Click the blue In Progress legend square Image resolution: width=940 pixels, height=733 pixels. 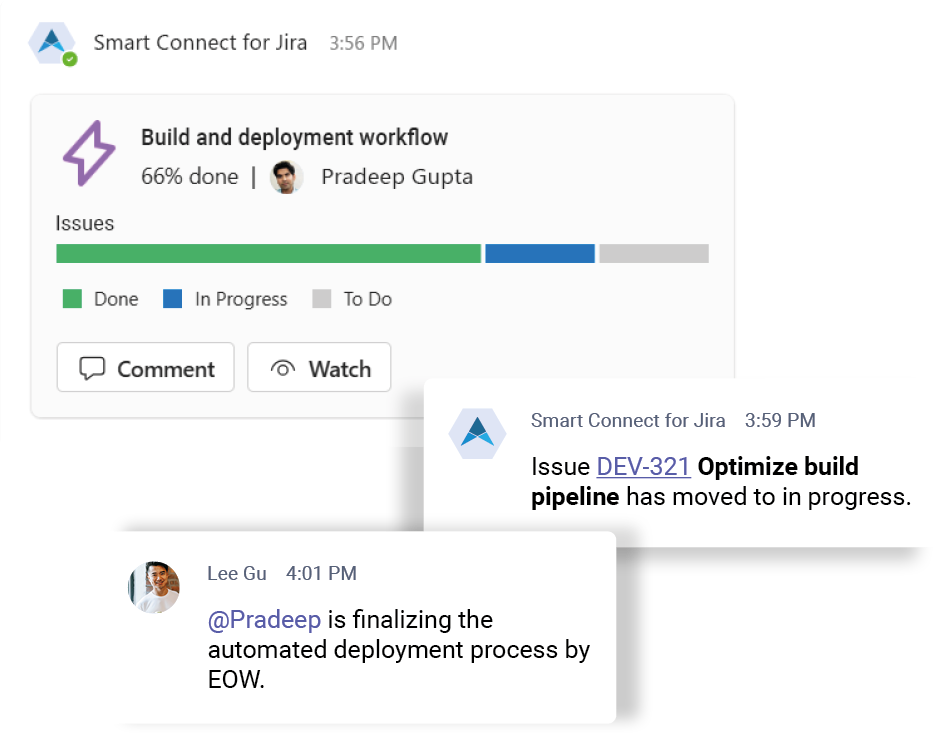[x=170, y=299]
